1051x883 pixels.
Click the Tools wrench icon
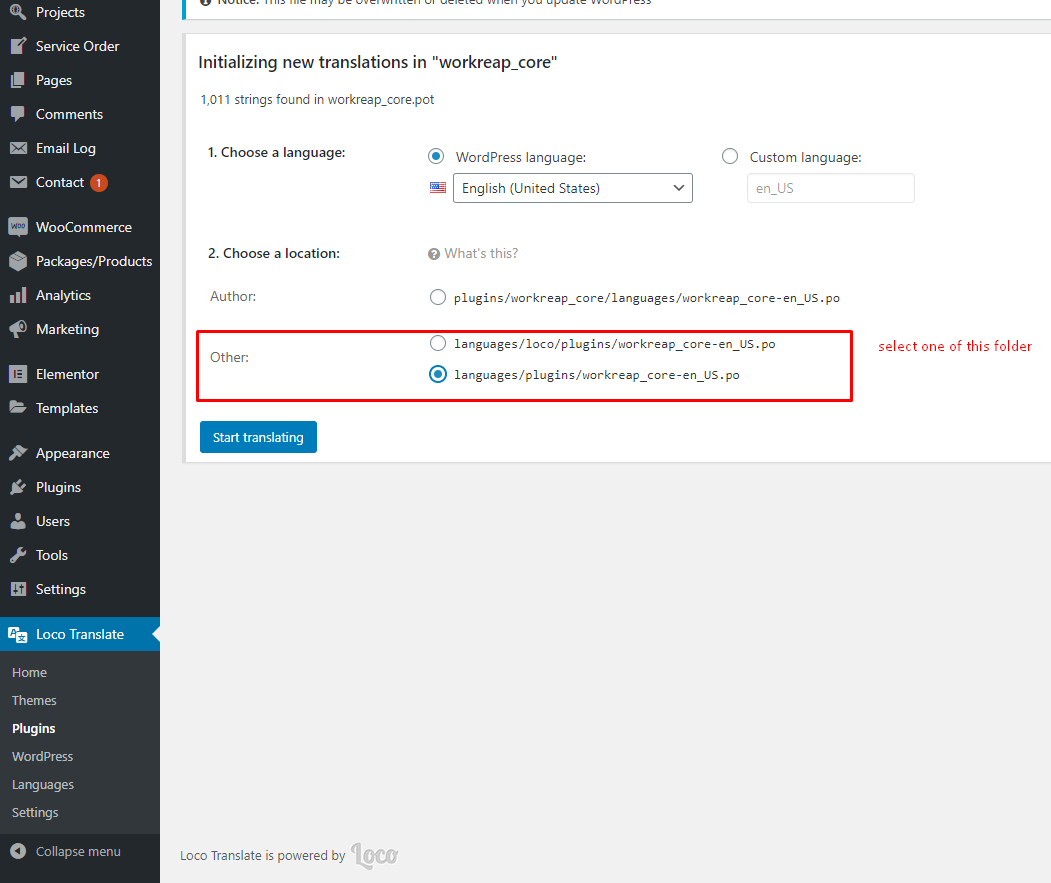coord(18,555)
